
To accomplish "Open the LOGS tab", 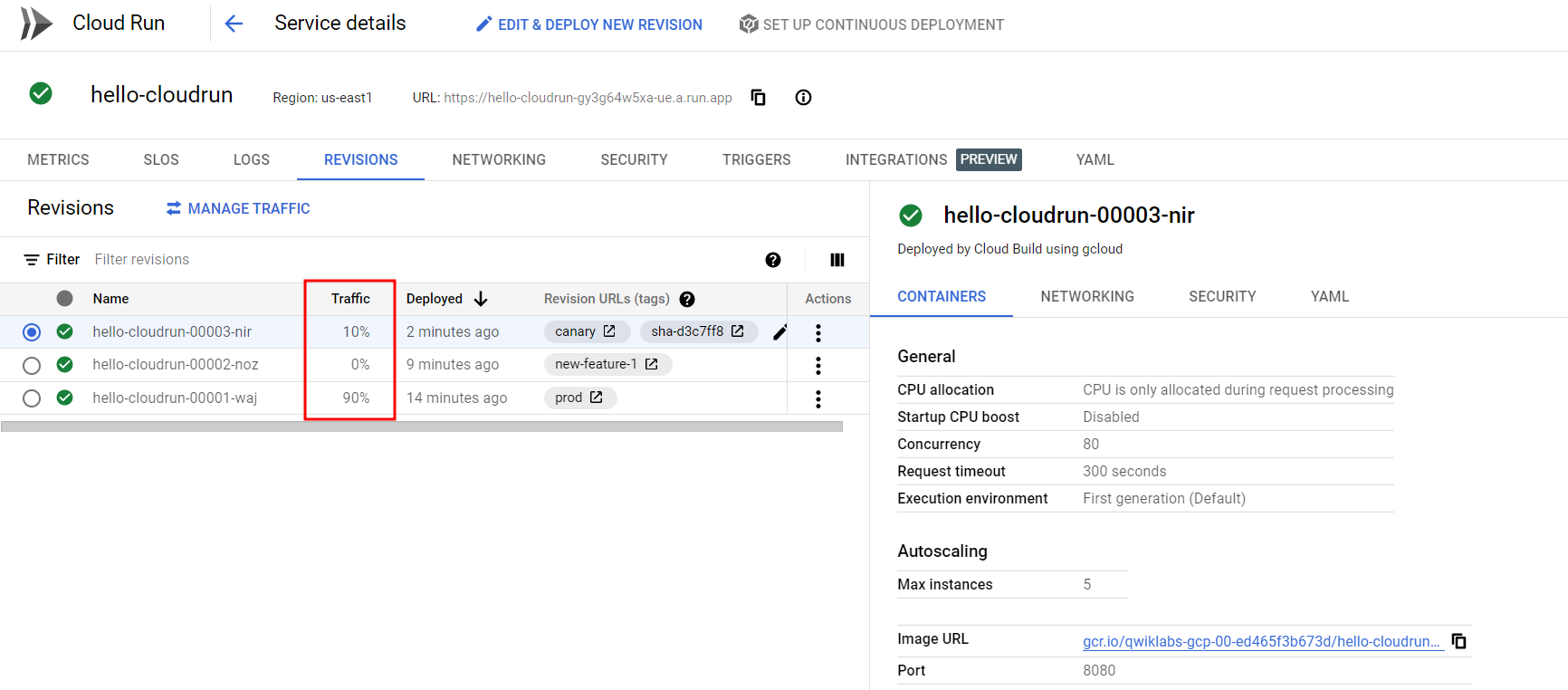I will point(252,159).
